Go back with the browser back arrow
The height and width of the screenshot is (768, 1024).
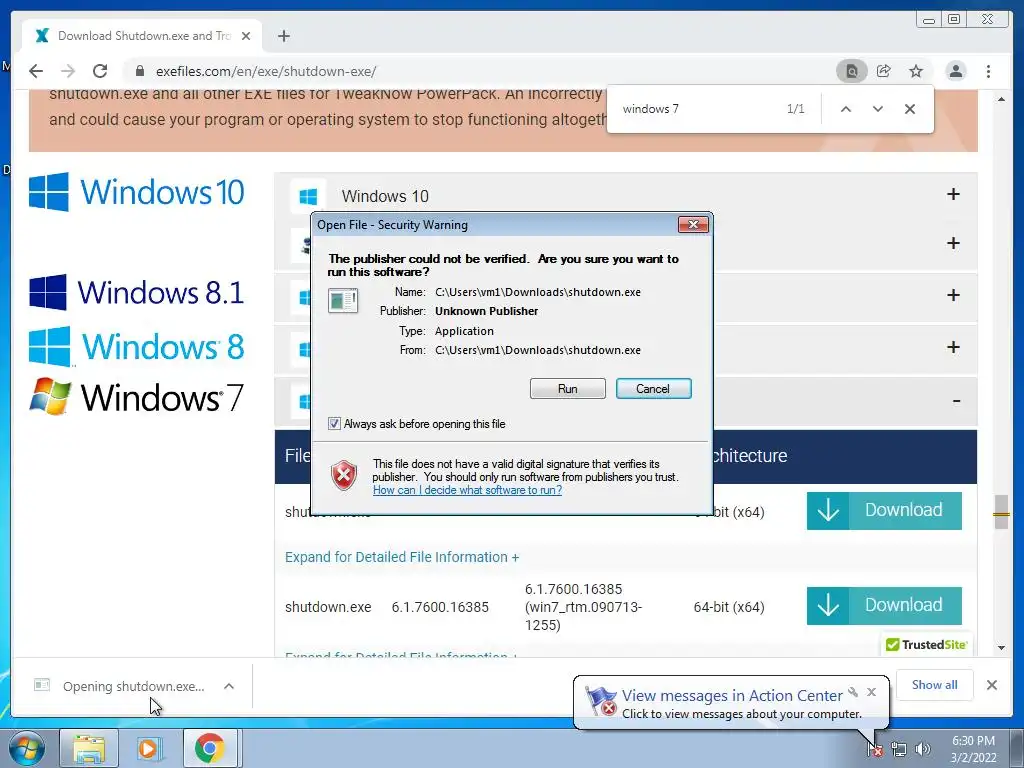coord(36,71)
